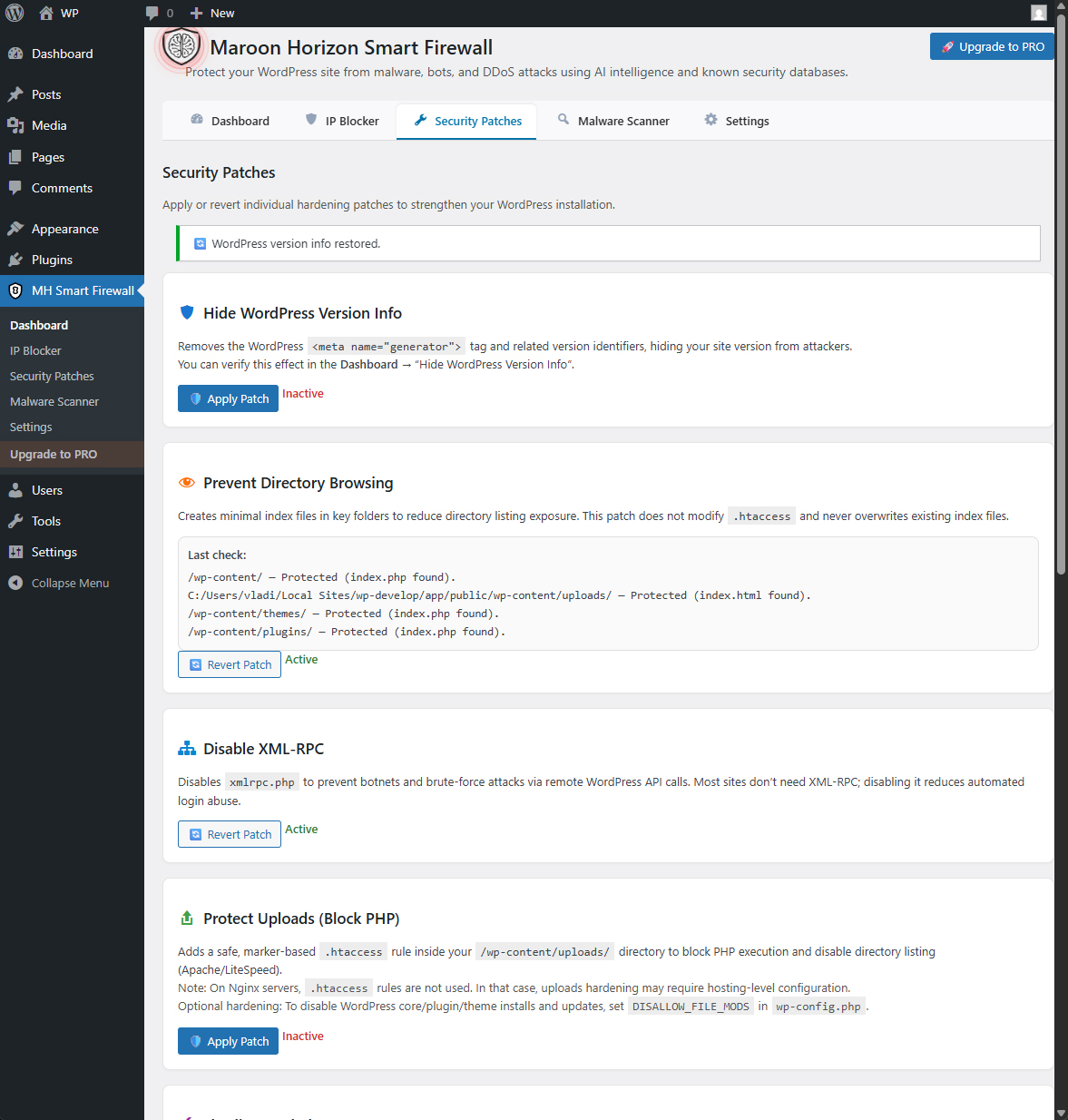The height and width of the screenshot is (1120, 1068).
Task: Click the xmlrpc.php code label
Action: [261, 782]
